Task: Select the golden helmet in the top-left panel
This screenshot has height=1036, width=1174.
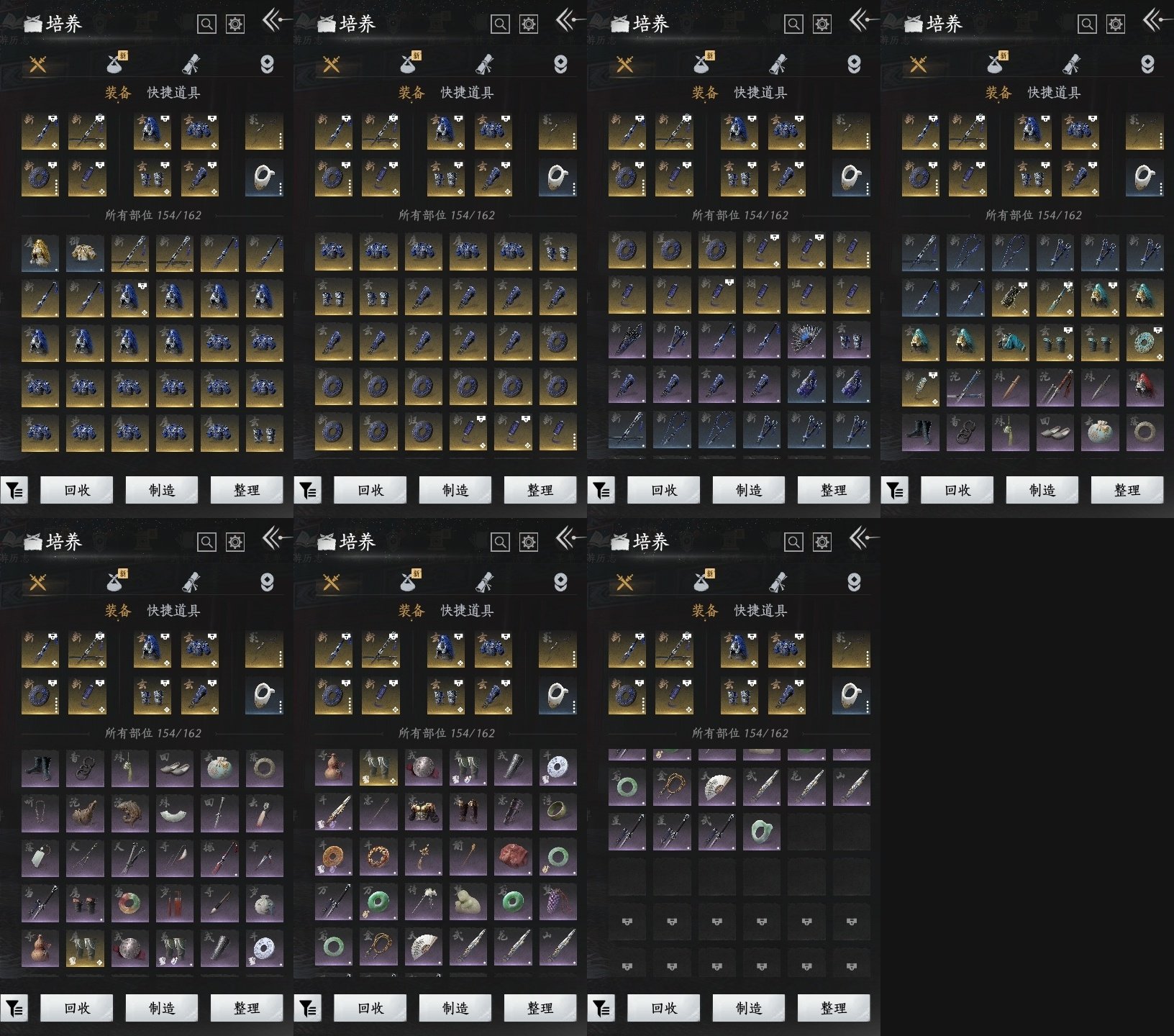Action: pyautogui.click(x=40, y=253)
